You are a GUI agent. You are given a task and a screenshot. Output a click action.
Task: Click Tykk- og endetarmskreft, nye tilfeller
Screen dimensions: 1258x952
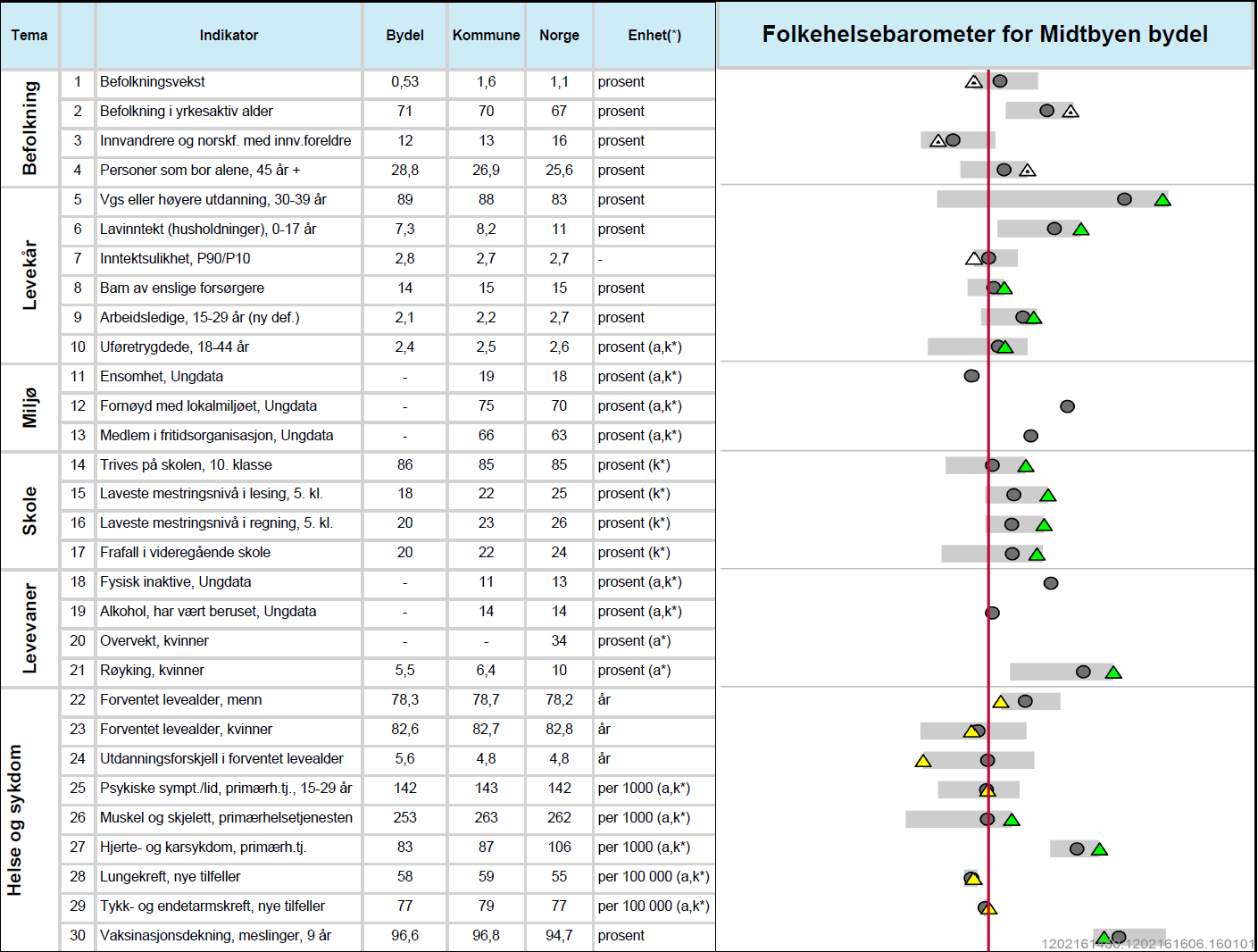212,906
